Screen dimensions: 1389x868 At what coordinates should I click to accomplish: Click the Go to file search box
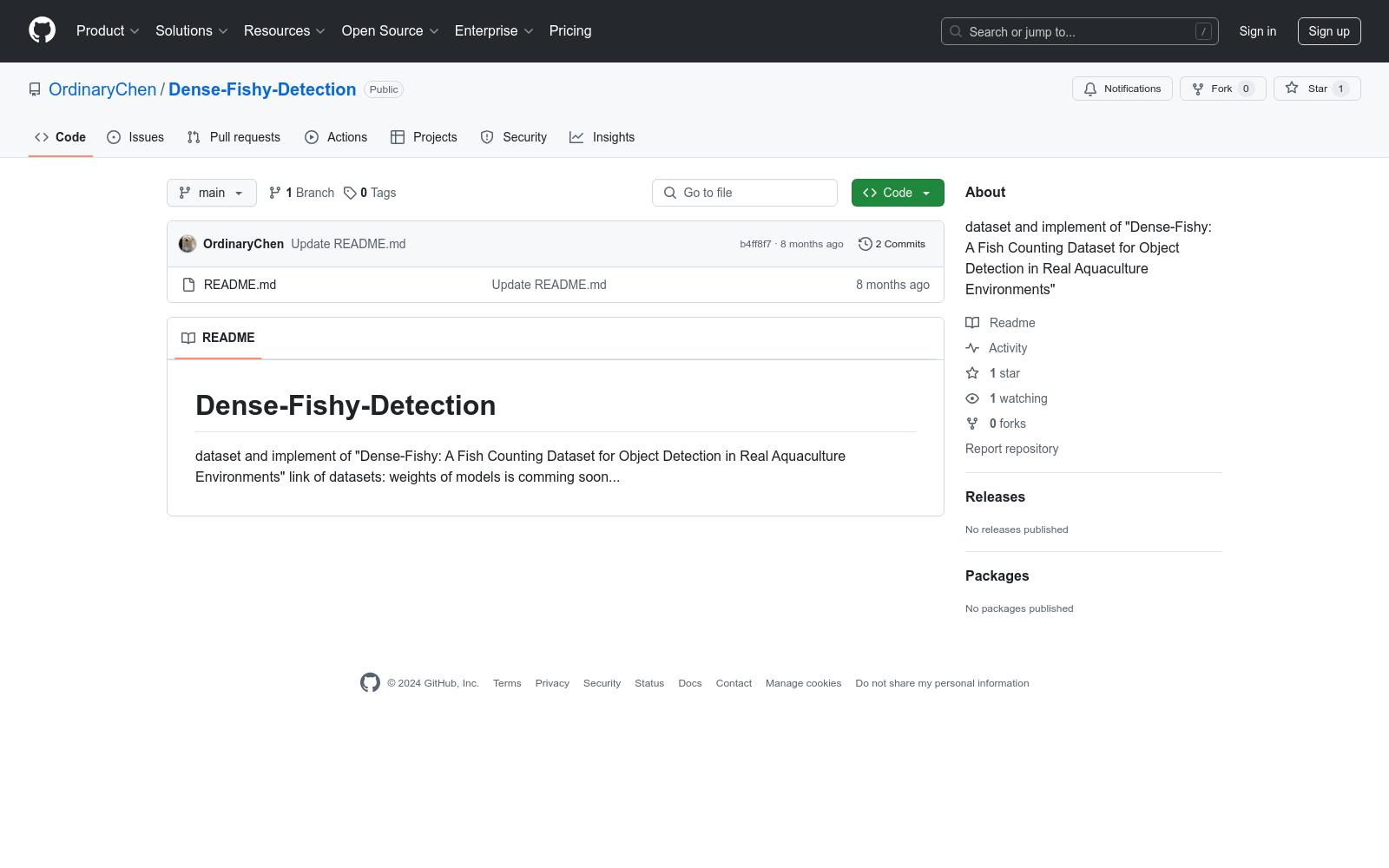tap(745, 193)
